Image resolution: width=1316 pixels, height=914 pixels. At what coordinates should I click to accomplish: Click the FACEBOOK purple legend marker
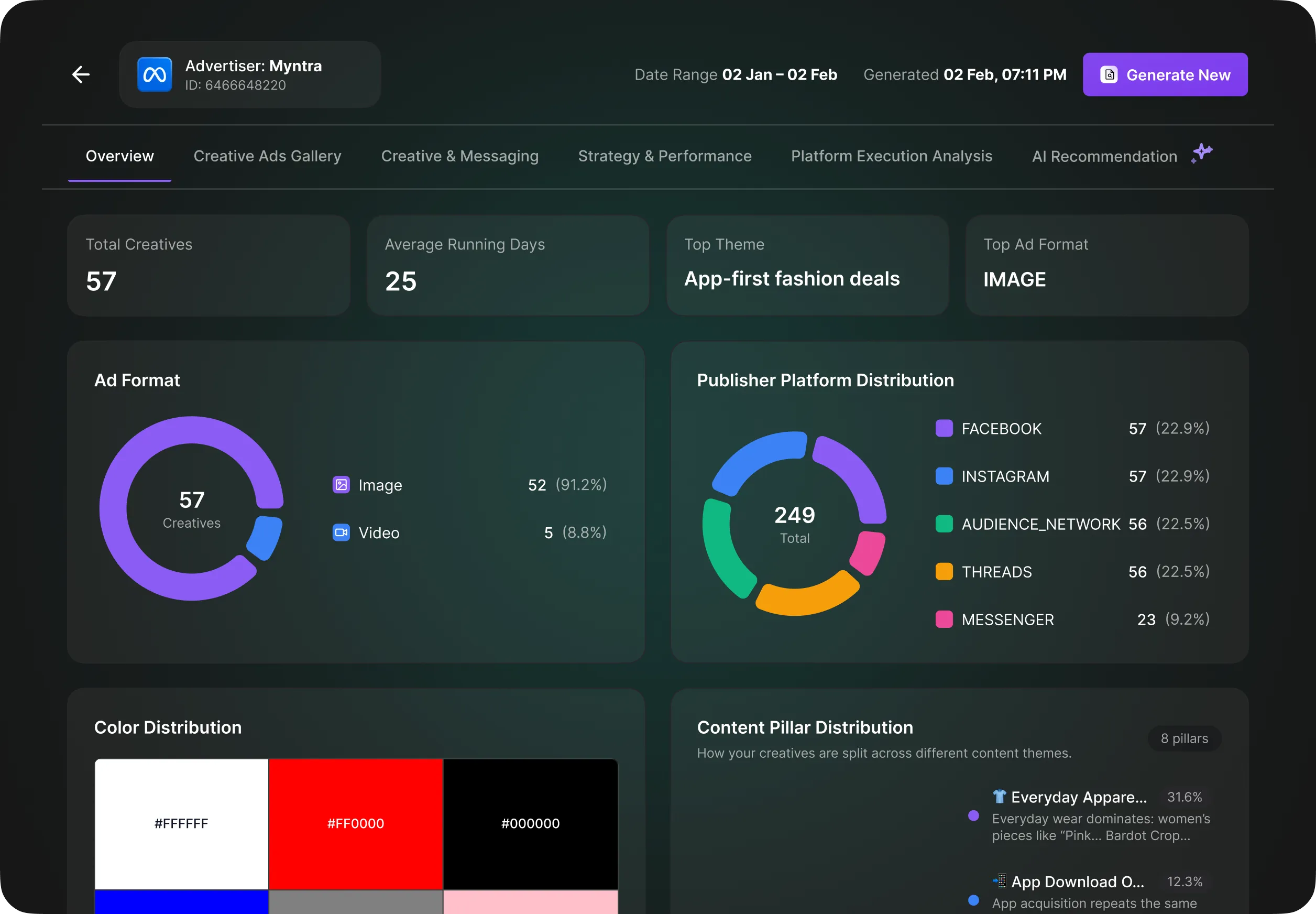(x=944, y=428)
